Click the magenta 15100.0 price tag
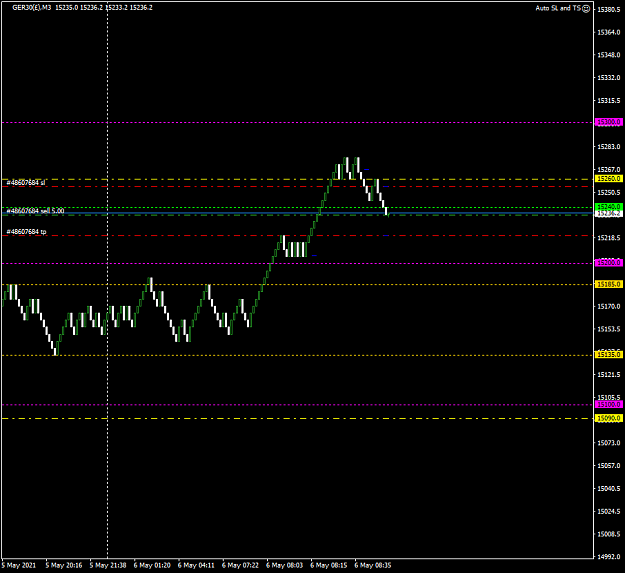 click(609, 404)
